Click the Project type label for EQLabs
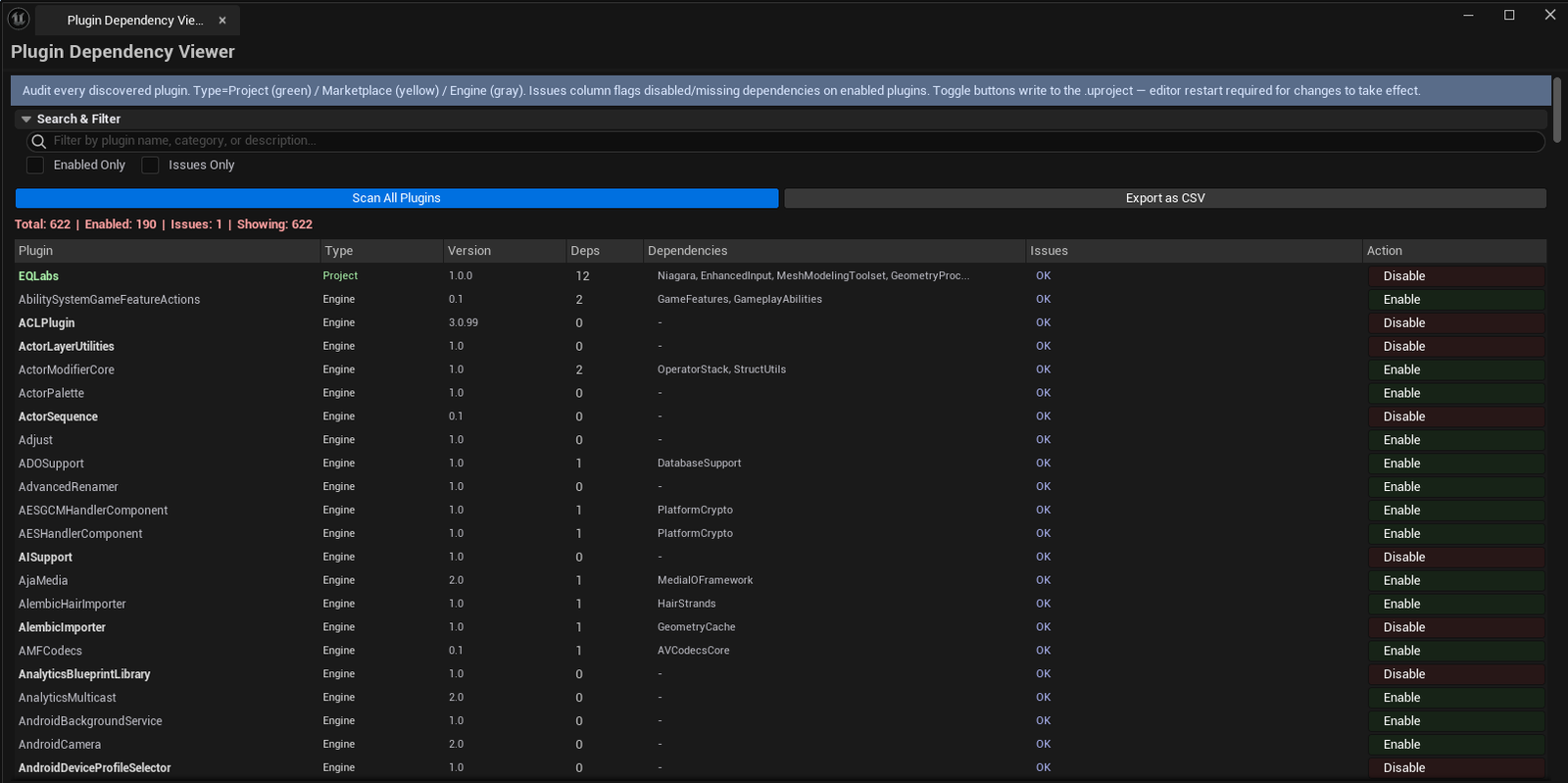Image resolution: width=1568 pixels, height=783 pixels. coord(340,276)
